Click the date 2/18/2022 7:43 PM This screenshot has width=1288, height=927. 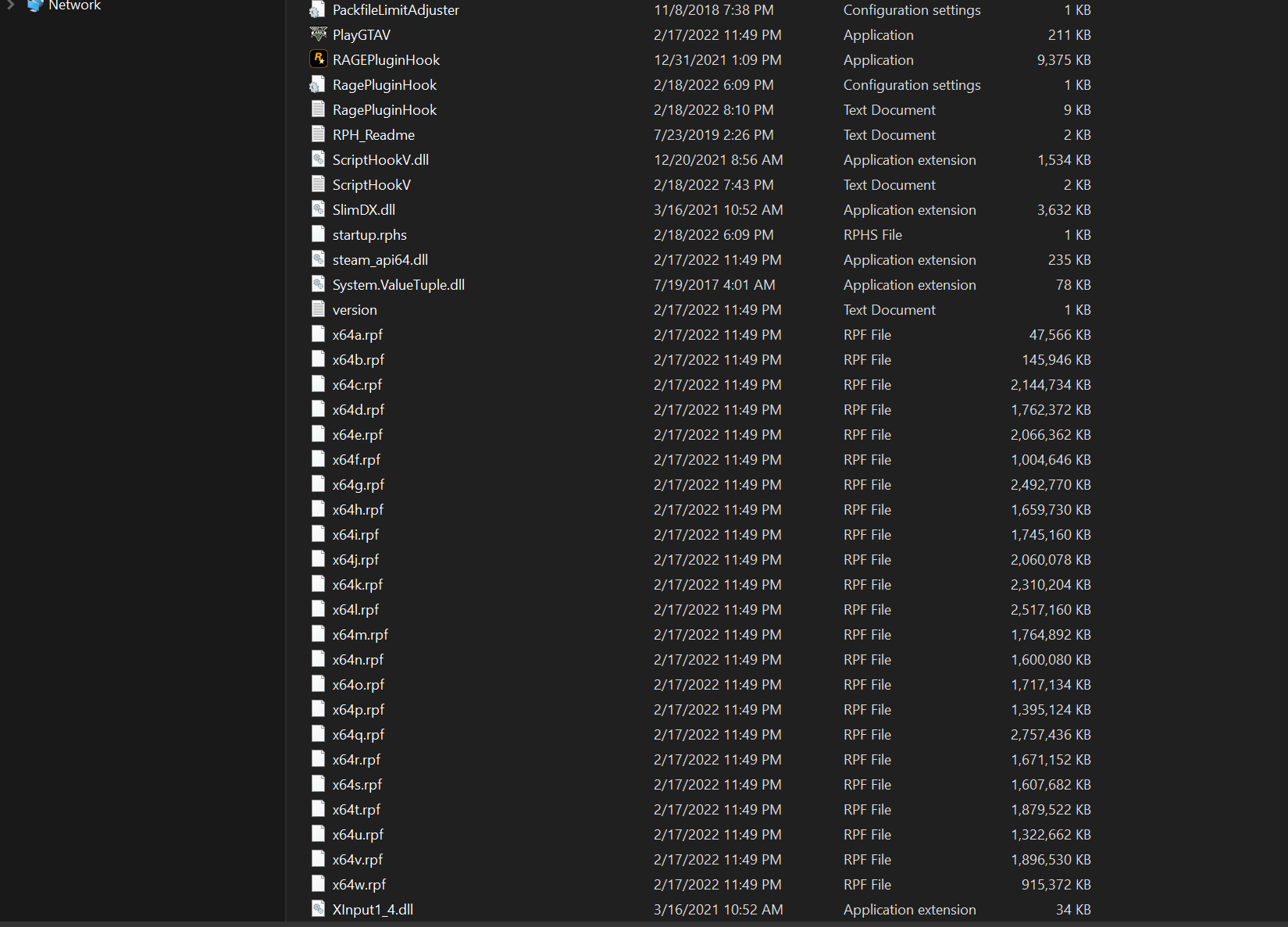(x=714, y=185)
